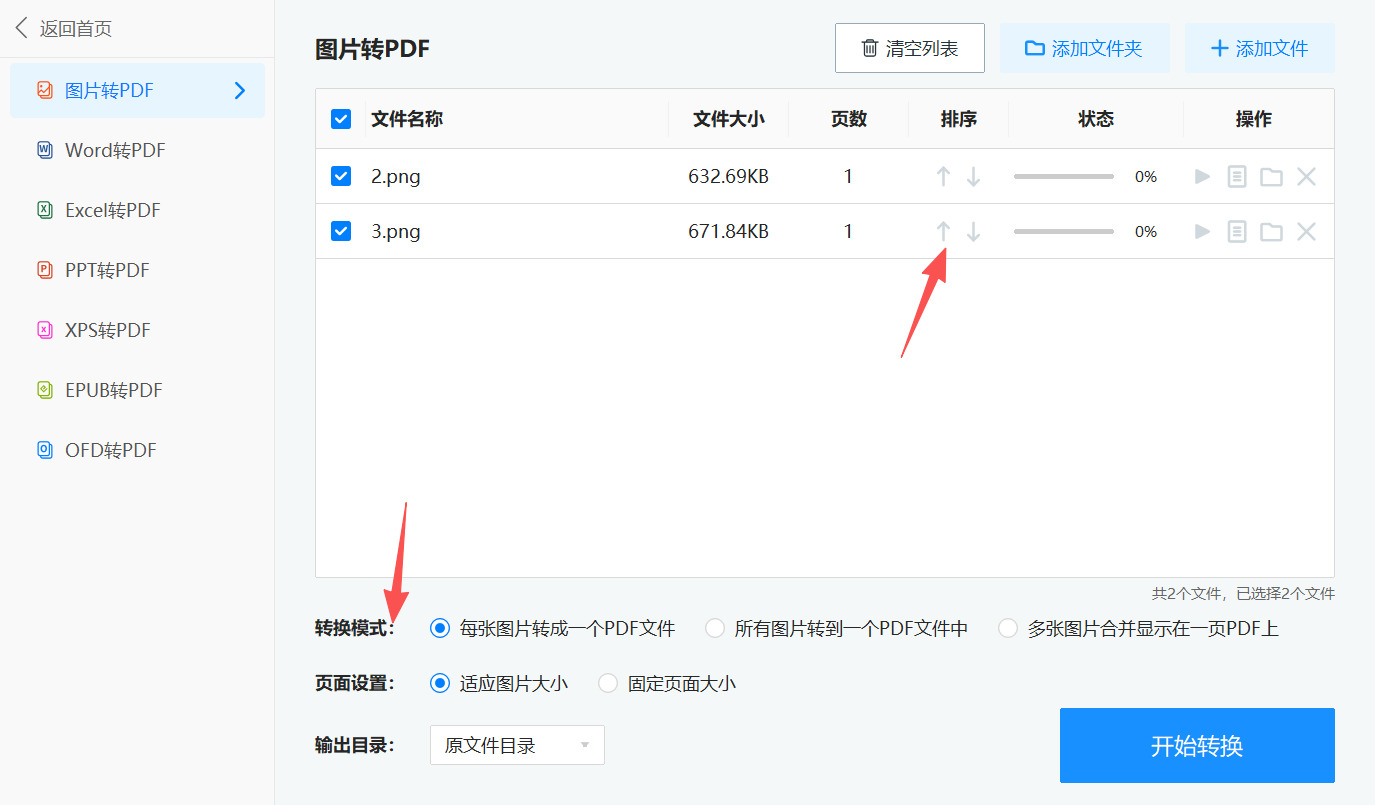
Task: Click the 开始转换 button
Action: click(1196, 745)
